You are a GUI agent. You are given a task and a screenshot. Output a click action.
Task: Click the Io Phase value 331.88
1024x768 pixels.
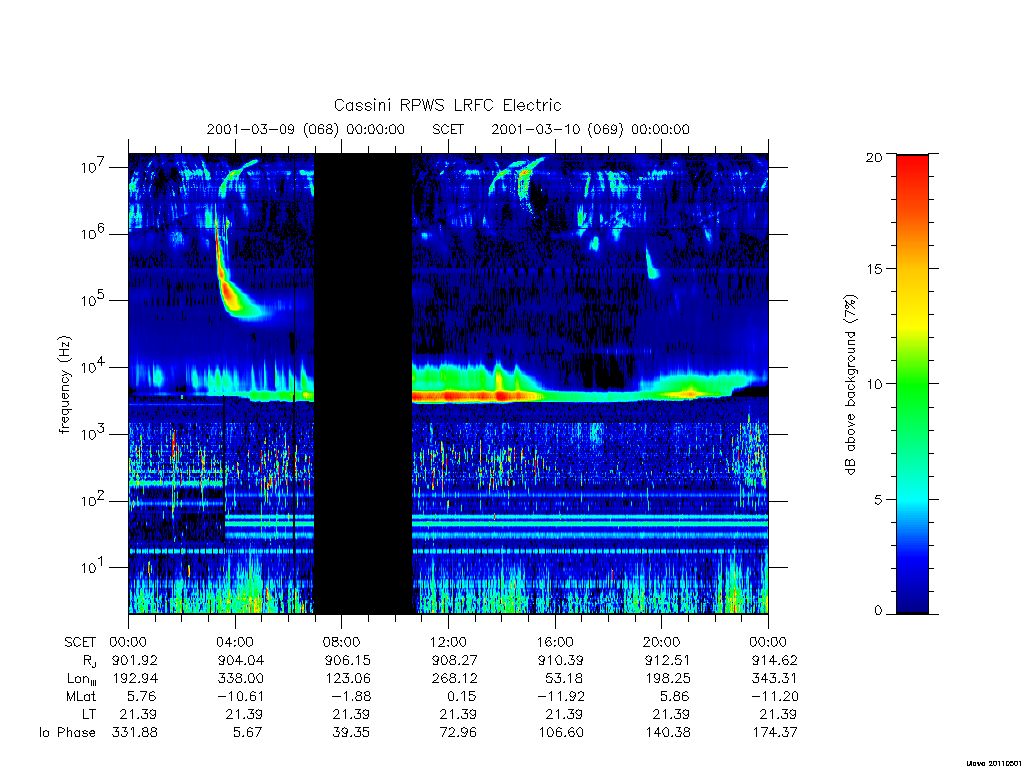[x=135, y=732]
